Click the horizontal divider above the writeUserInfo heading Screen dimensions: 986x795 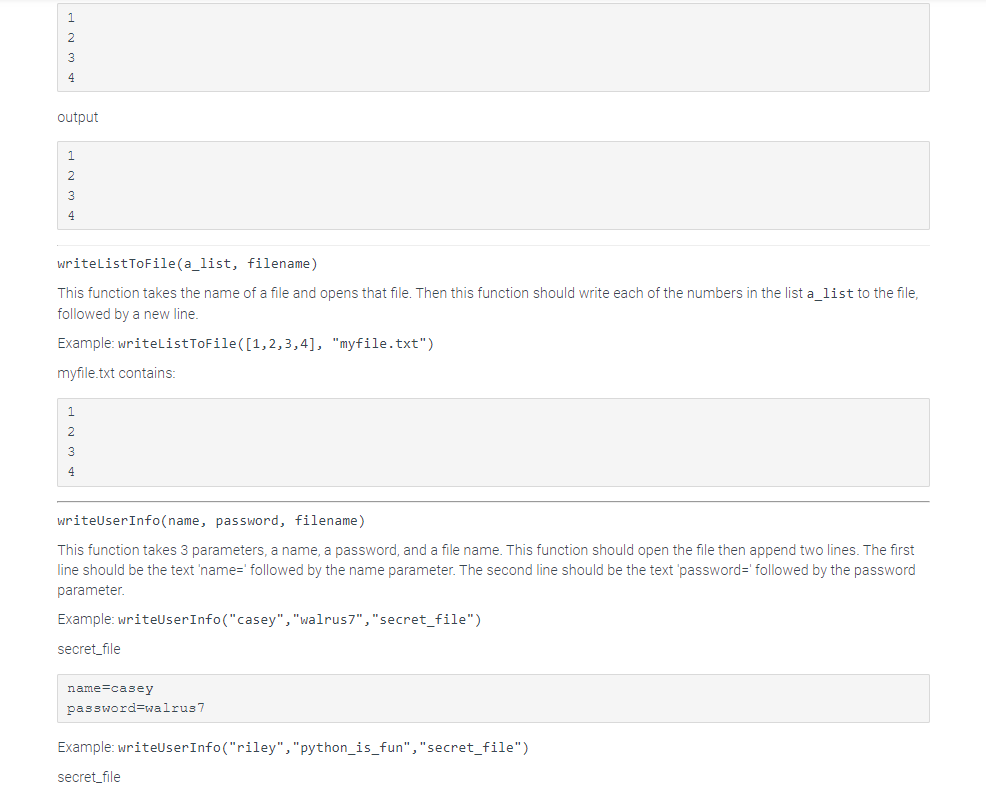point(493,501)
